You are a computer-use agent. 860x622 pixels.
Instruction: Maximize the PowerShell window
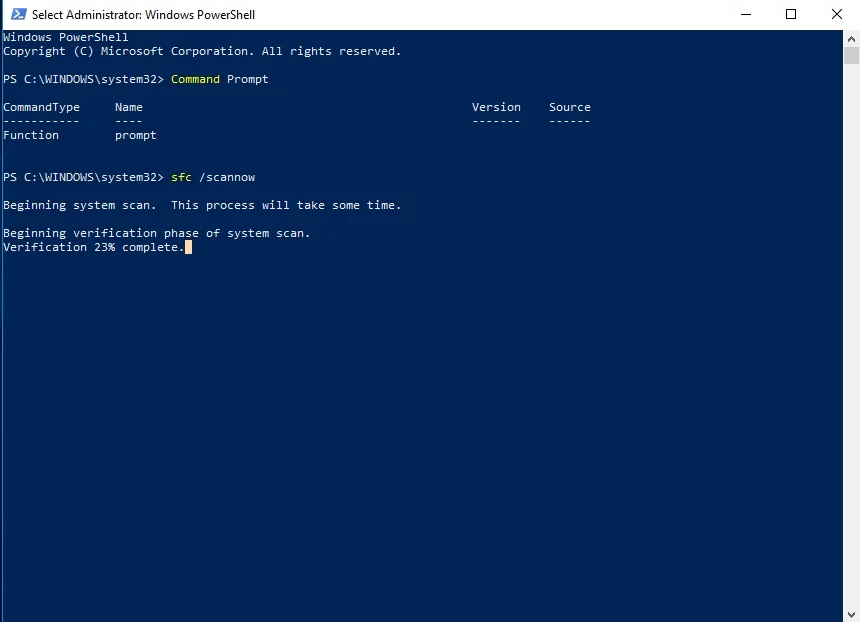tap(791, 14)
